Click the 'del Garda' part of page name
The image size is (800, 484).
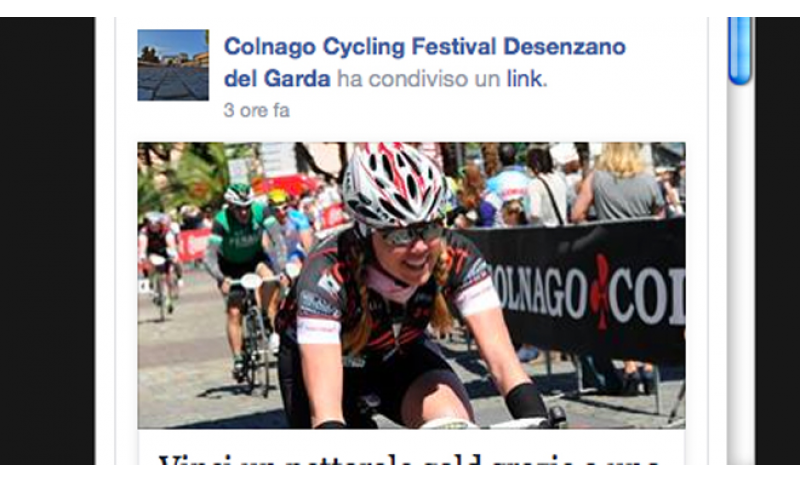[x=277, y=79]
